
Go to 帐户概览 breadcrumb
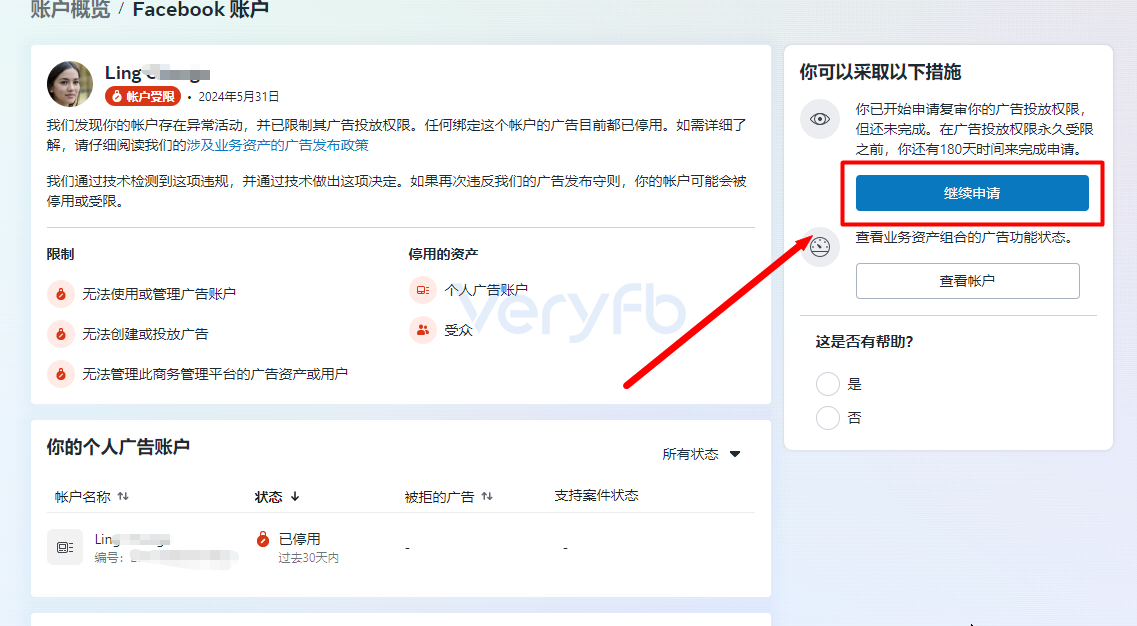70,9
